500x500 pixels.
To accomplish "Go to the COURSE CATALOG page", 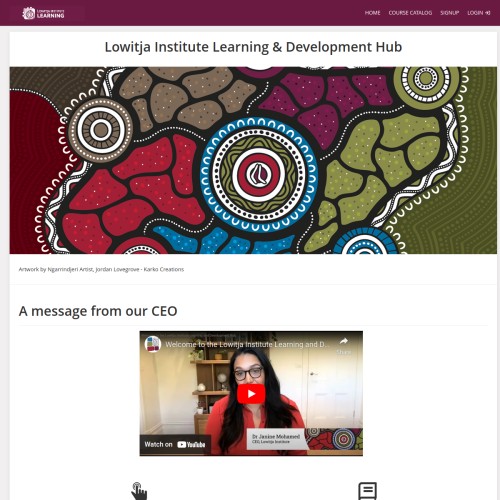I will [410, 13].
